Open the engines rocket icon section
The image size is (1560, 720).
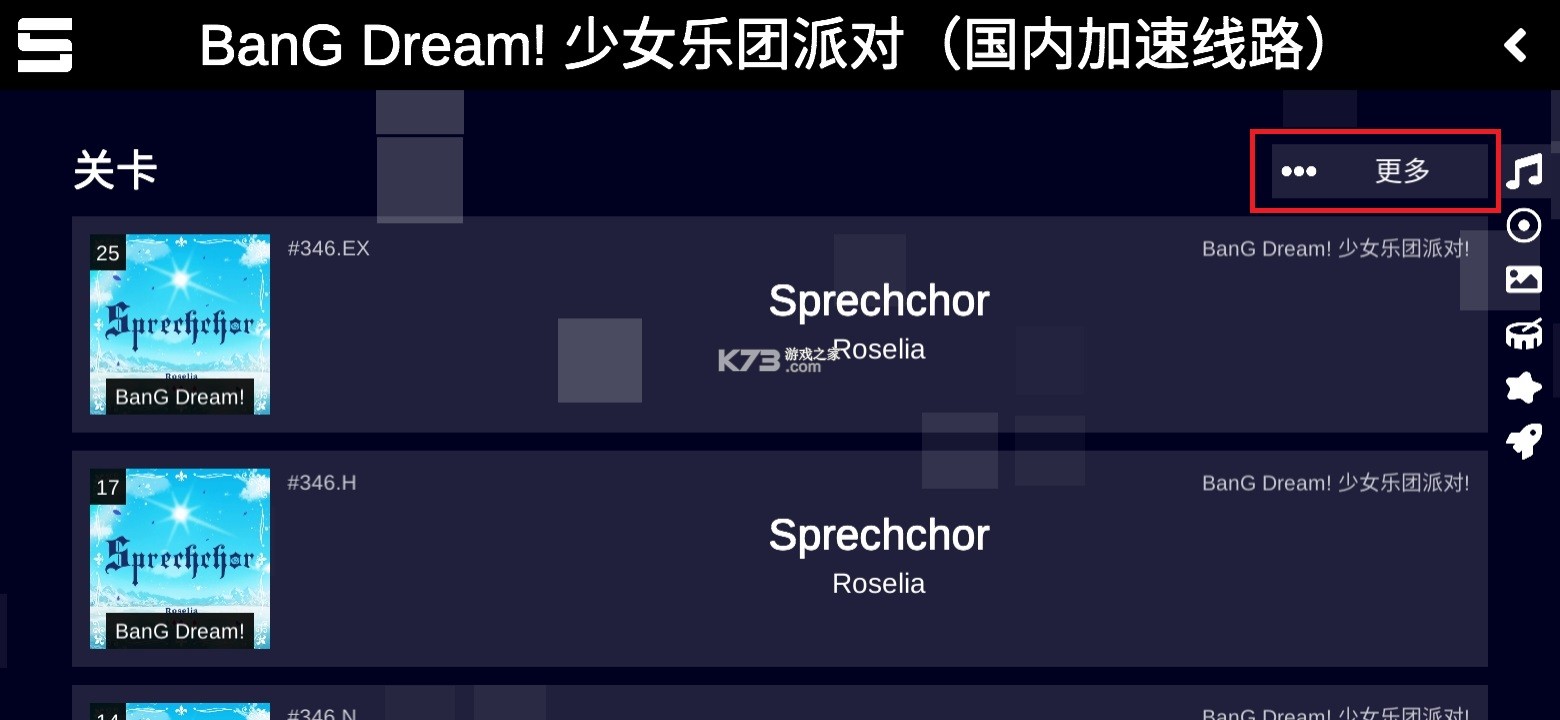click(1524, 441)
